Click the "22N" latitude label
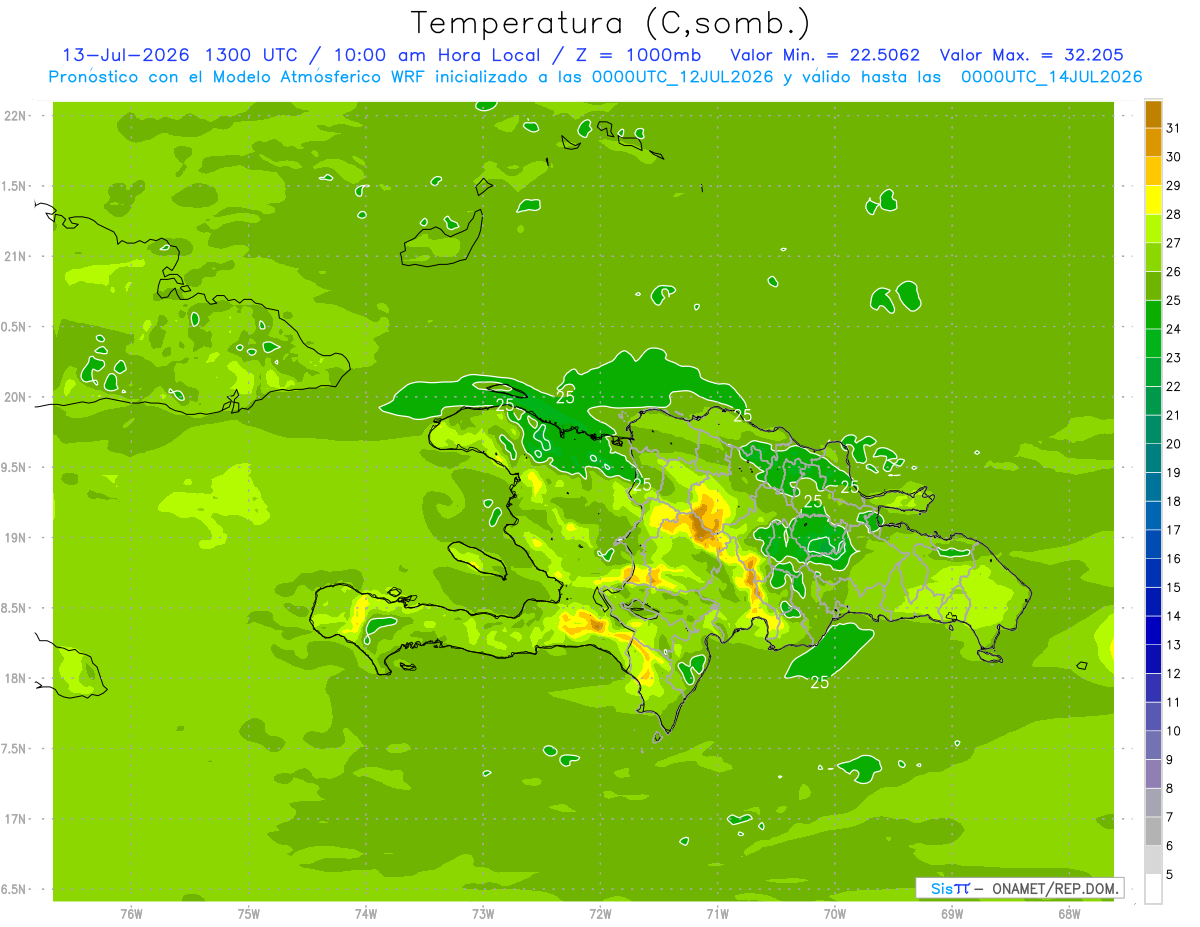This screenshot has width=1200, height=927. [x=16, y=115]
